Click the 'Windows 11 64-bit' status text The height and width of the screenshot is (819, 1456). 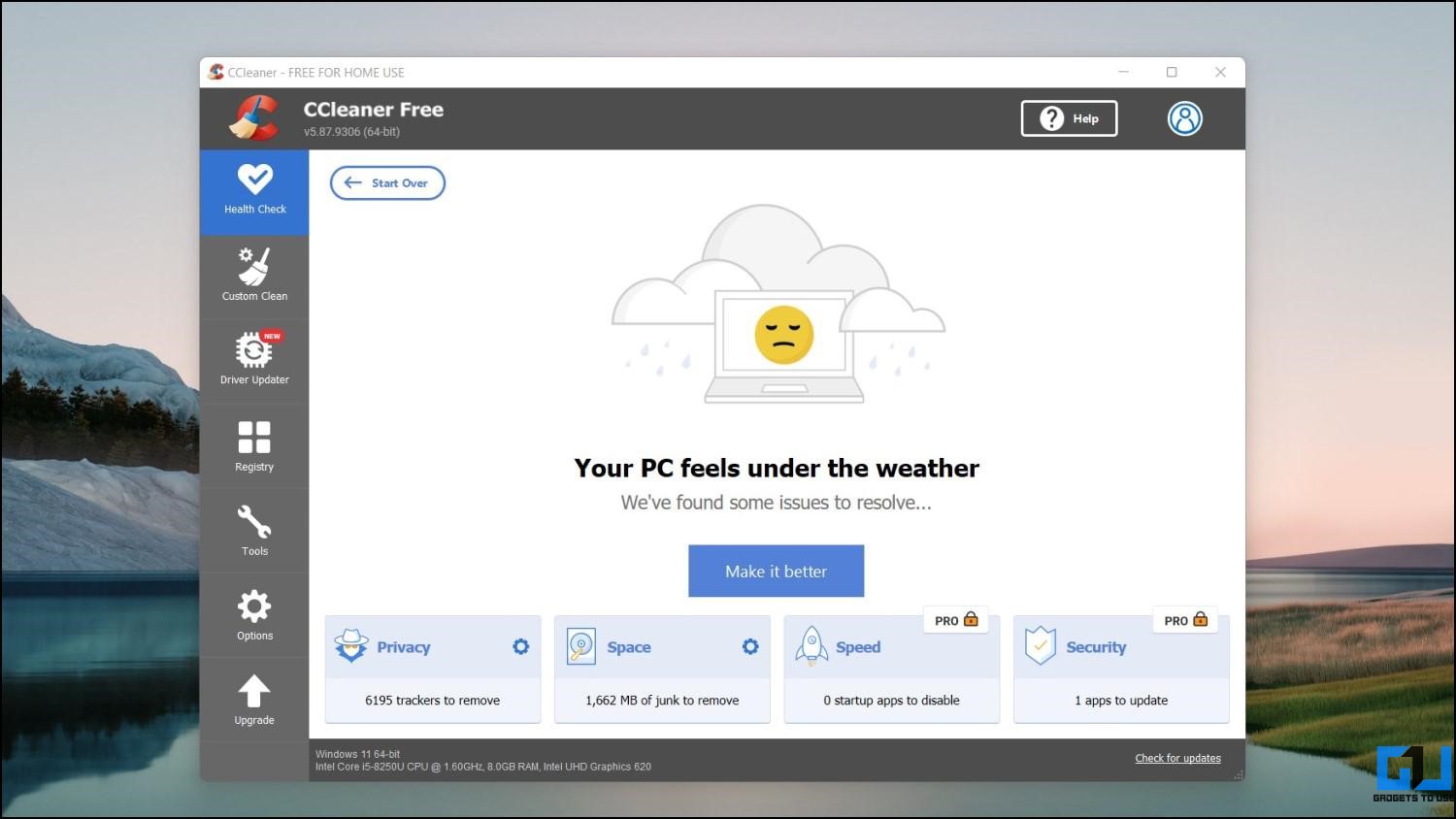click(357, 754)
